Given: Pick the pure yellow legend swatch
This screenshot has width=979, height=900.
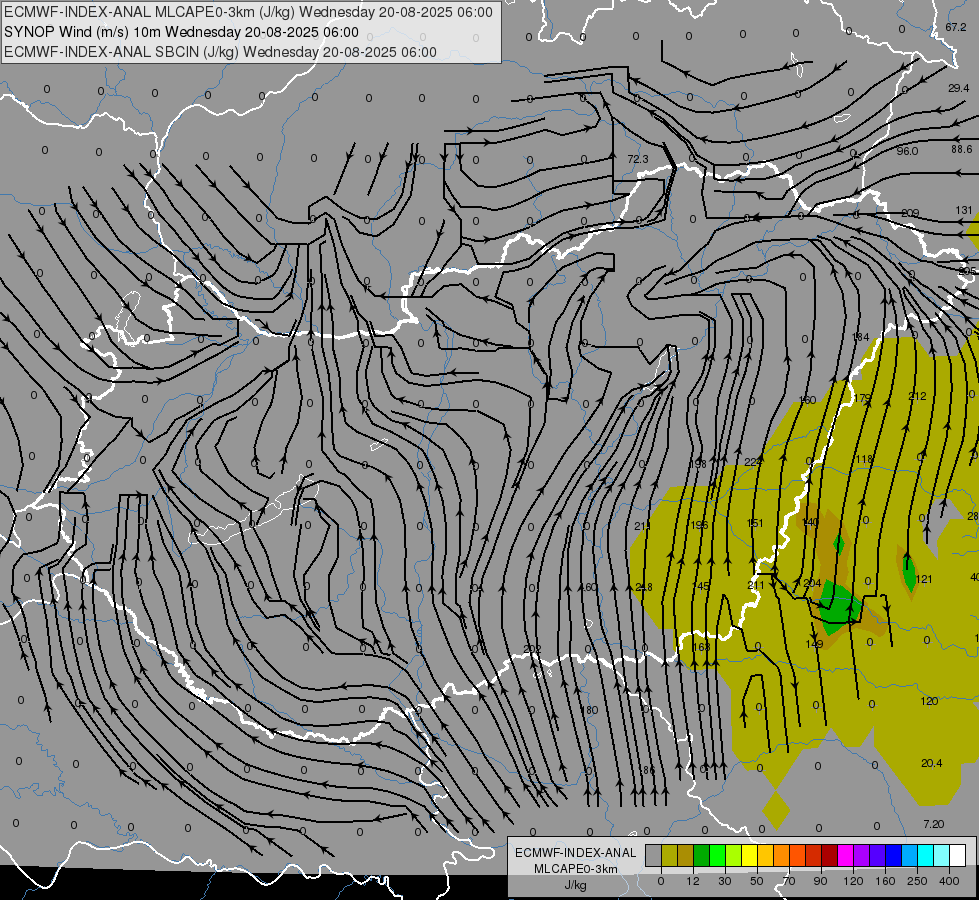Looking at the screenshot, I should pyautogui.click(x=749, y=856).
